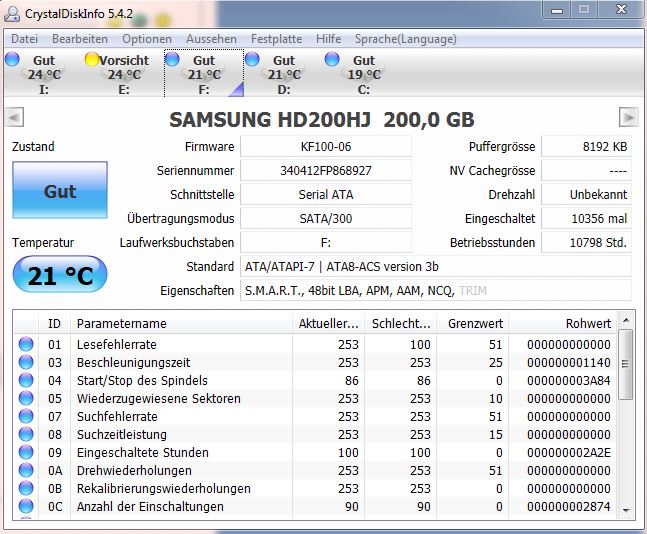Click the SMART list scroll up arrow
Screen dimensions: 647x534
click(x=626, y=320)
